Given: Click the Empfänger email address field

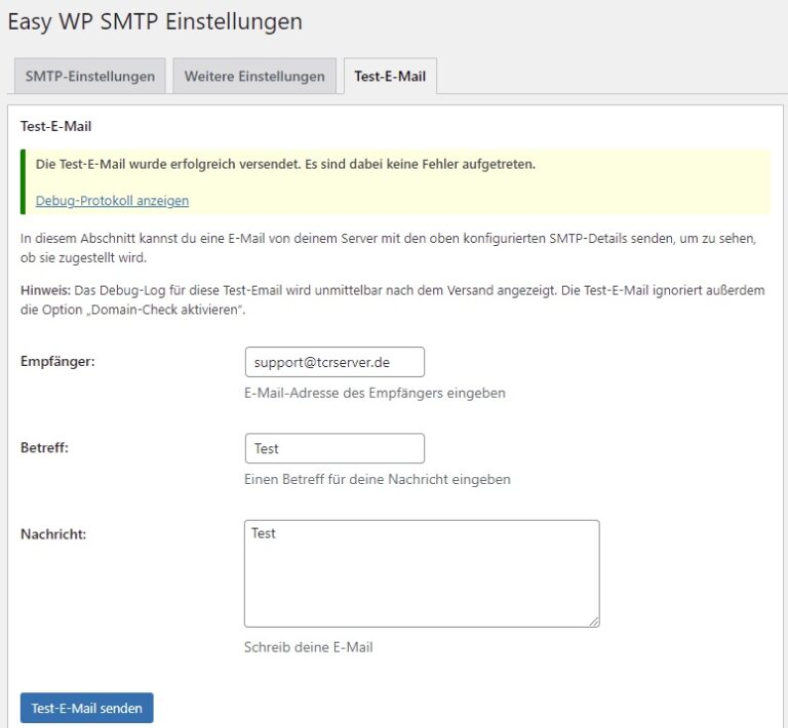Looking at the screenshot, I should tap(334, 362).
